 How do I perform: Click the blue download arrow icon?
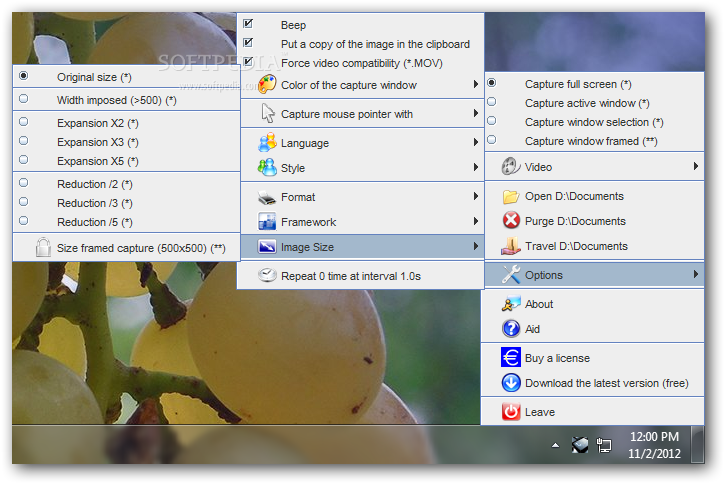tap(511, 383)
